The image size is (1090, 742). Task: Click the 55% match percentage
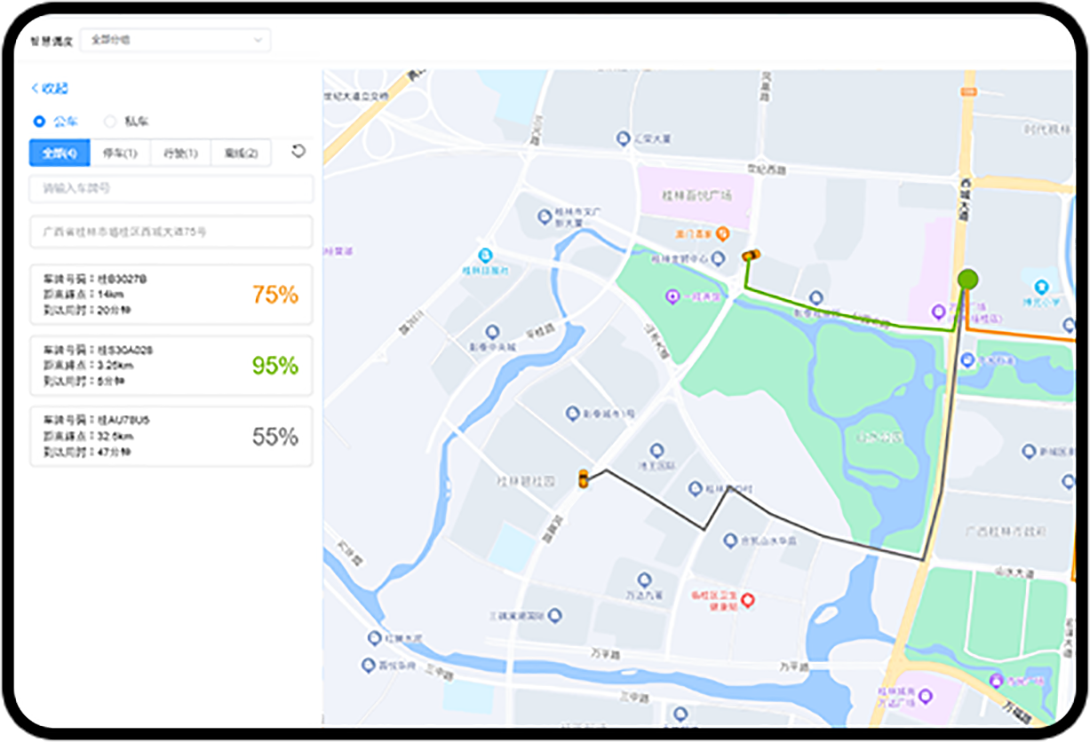pyautogui.click(x=275, y=437)
